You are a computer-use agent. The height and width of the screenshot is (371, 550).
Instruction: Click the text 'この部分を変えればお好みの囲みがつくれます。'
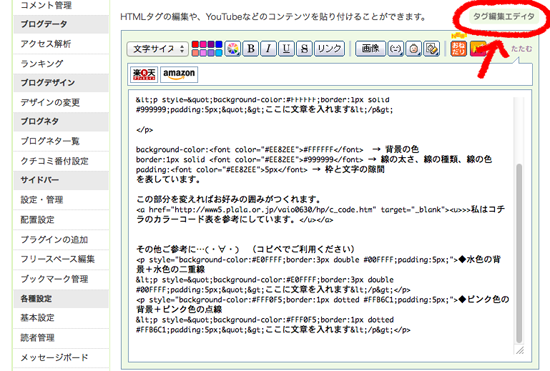click(228, 200)
